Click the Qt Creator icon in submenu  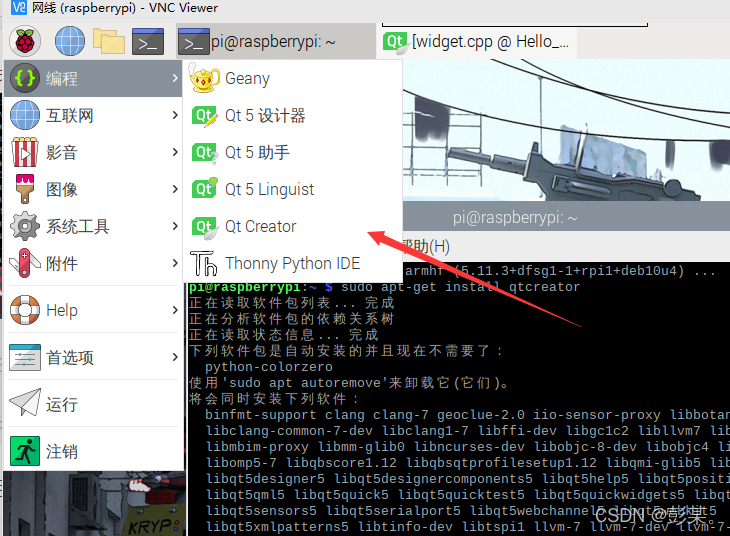tap(204, 227)
